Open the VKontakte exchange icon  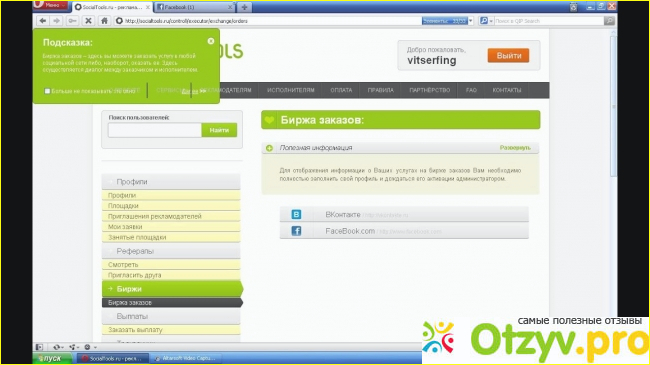(296, 214)
